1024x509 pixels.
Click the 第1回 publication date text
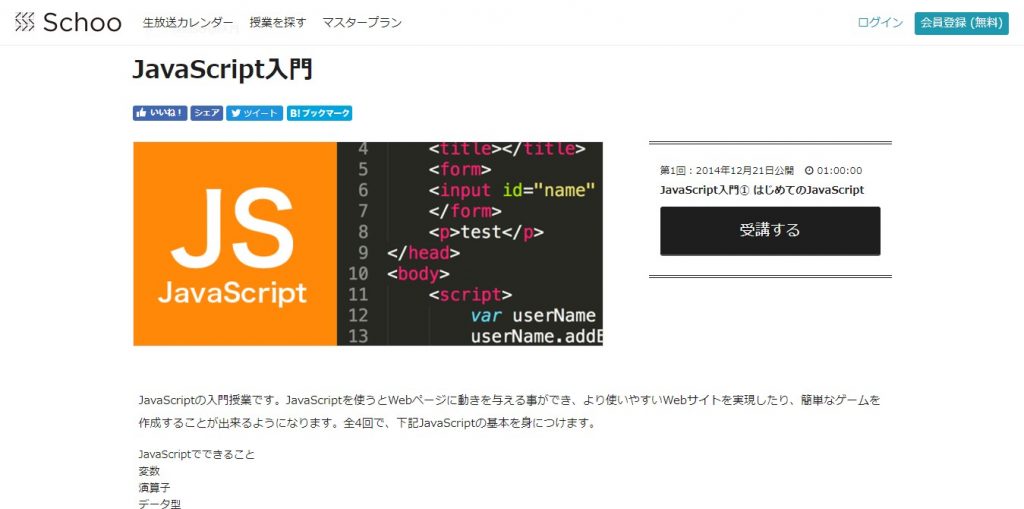[727, 171]
